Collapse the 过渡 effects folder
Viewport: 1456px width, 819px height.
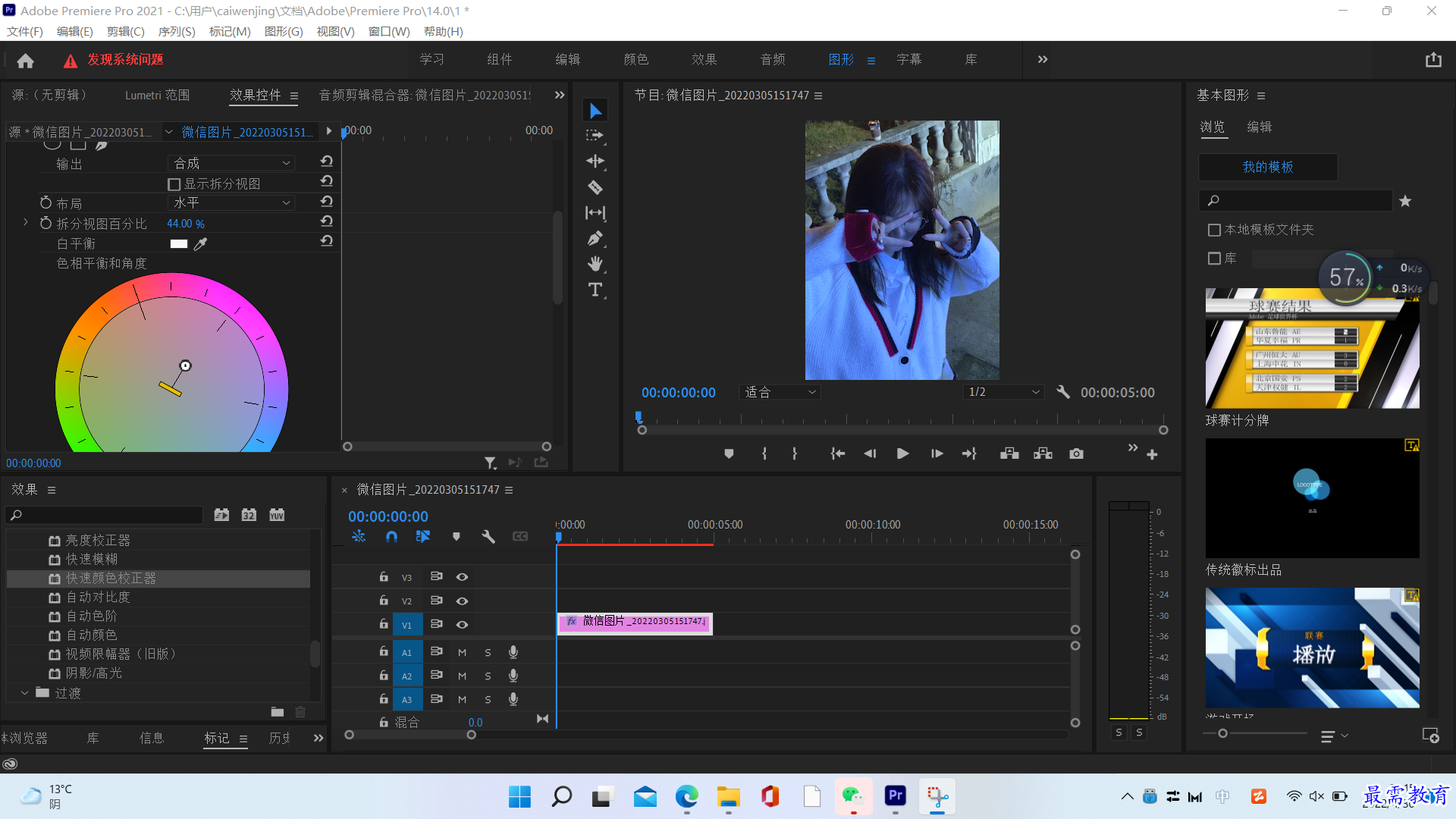point(25,692)
